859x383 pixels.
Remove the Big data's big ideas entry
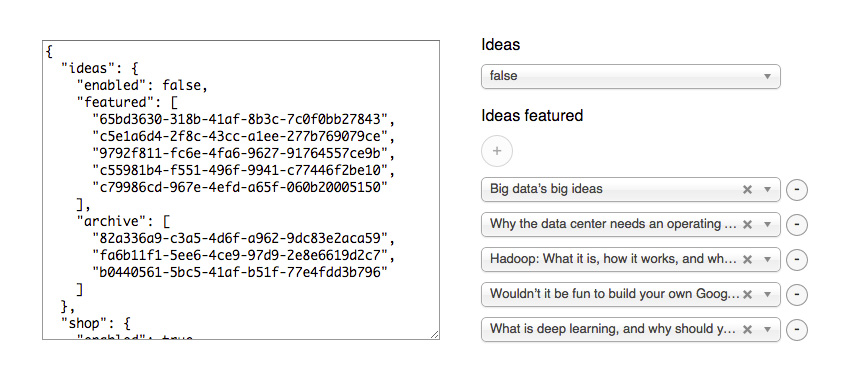pyautogui.click(x=797, y=190)
